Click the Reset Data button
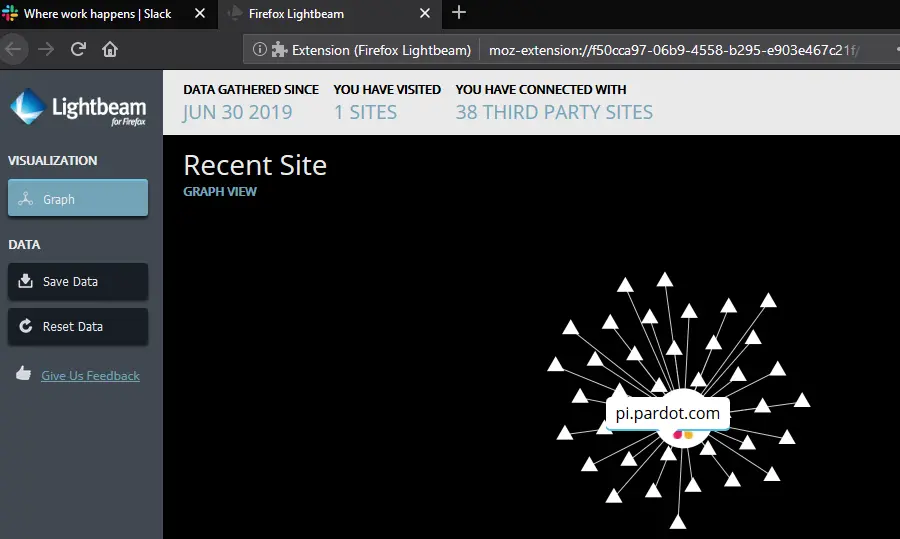The height and width of the screenshot is (539, 900). tap(78, 326)
